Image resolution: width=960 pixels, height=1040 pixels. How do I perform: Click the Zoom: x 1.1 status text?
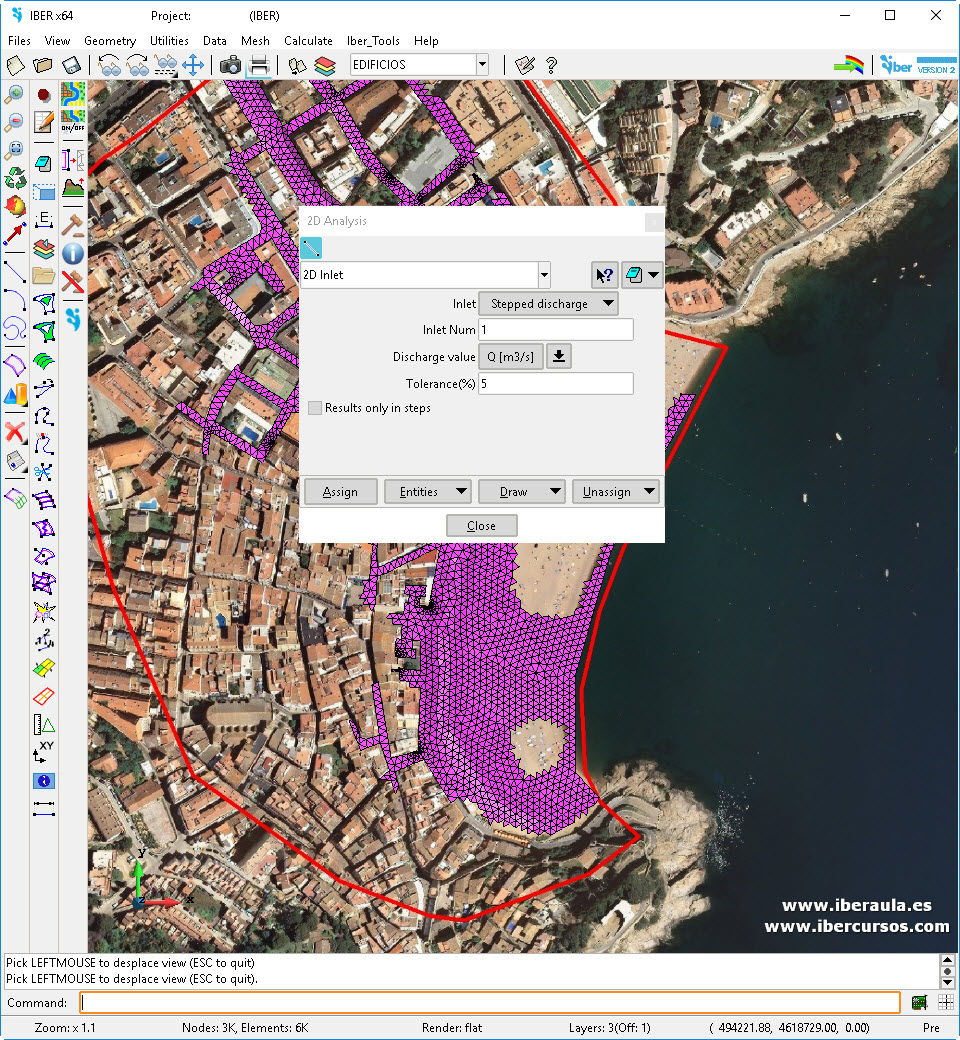65,1027
